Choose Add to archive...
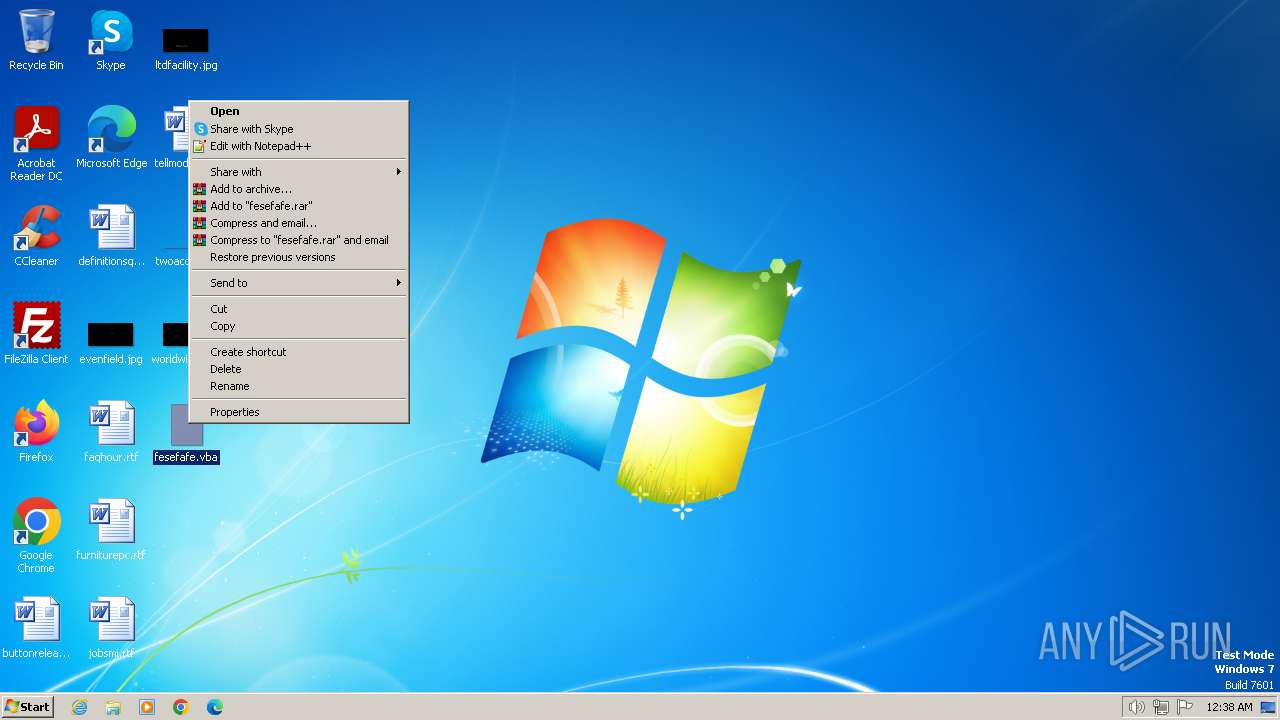 tap(299, 189)
